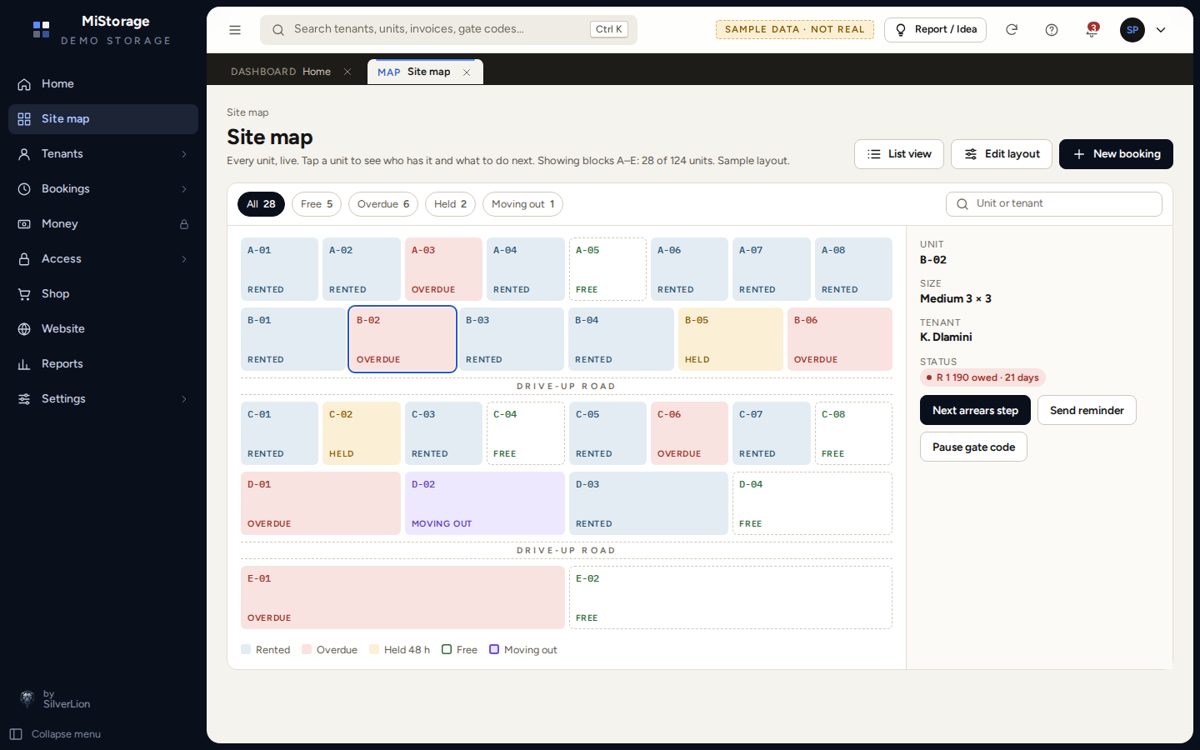Image resolution: width=1200 pixels, height=750 pixels.
Task: Select held unit B-05
Action: coord(731,339)
